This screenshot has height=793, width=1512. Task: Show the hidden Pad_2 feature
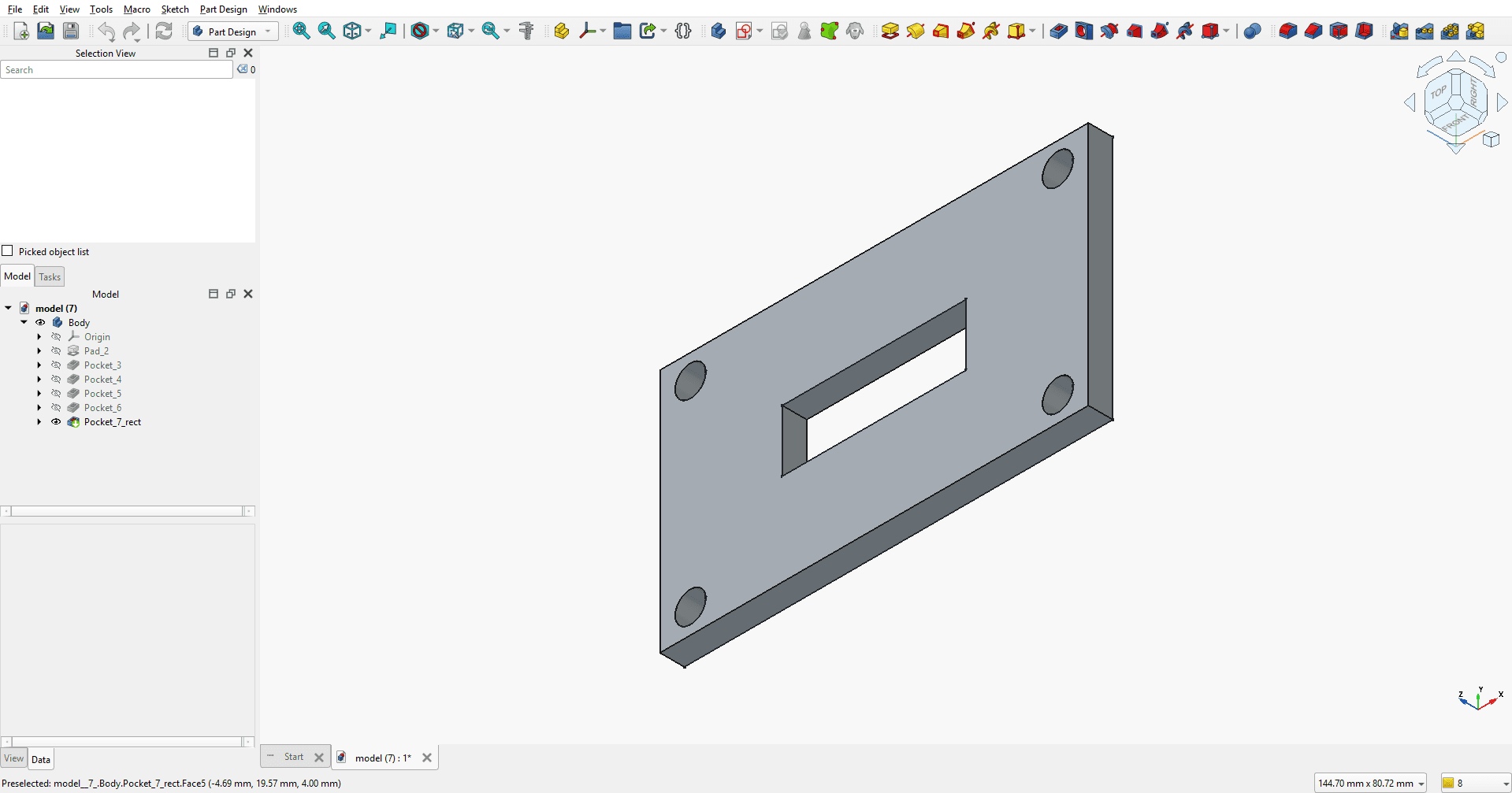tap(56, 351)
